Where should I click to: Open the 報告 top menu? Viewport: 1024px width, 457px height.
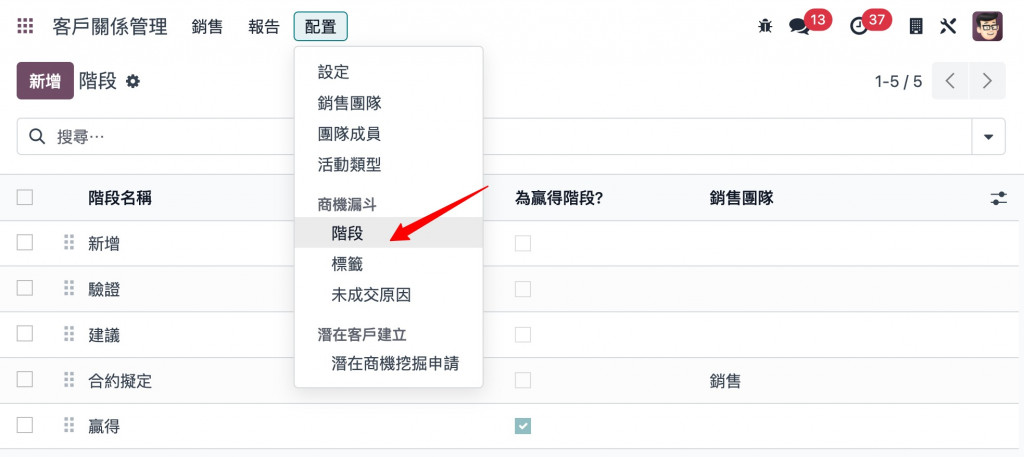click(x=264, y=27)
